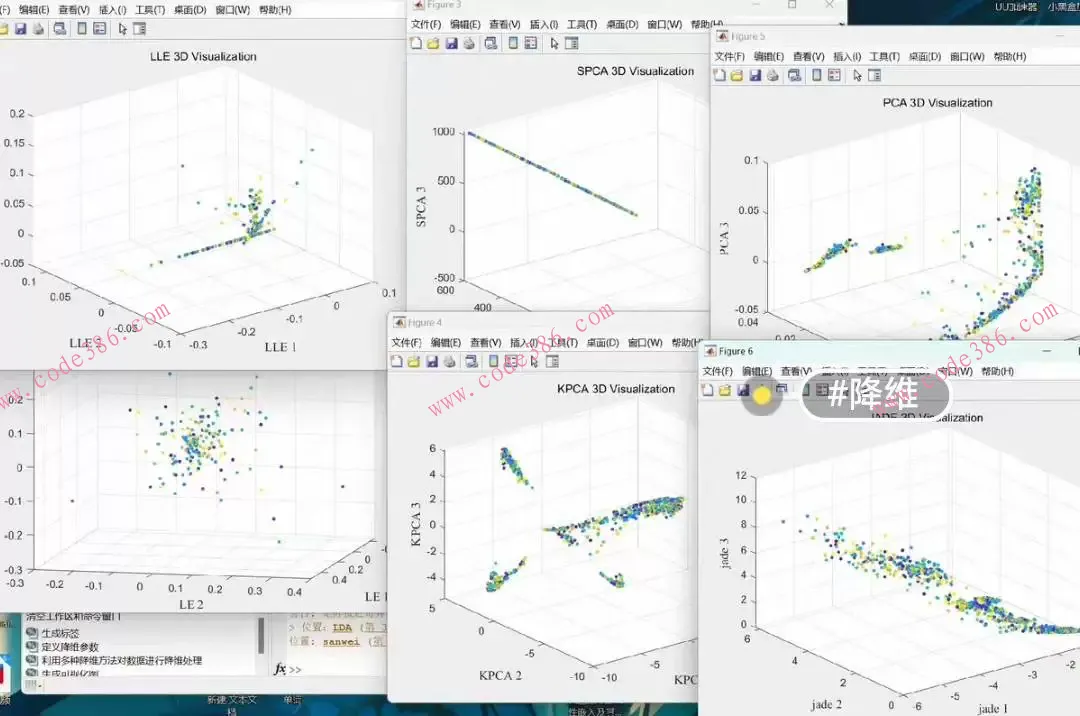Viewport: 1080px width, 716px height.
Task: Open the 窗口(W) menu in Figure 5
Action: coord(968,57)
